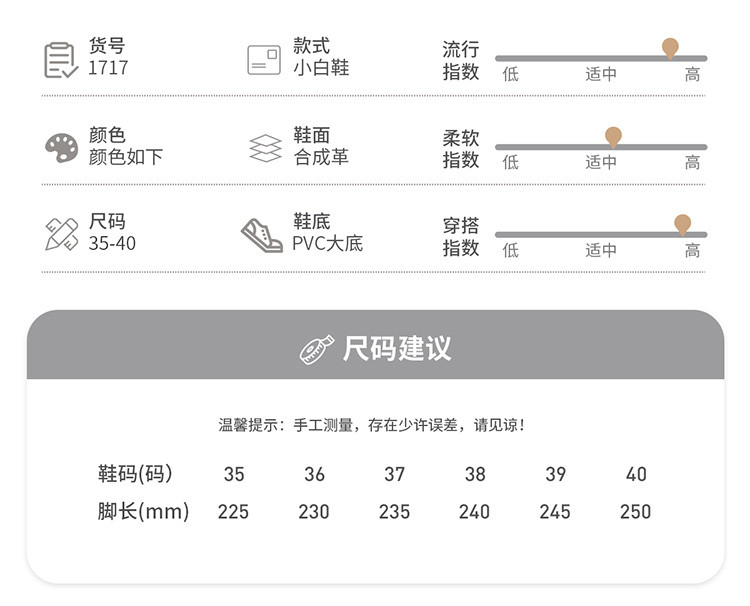Click the sneaker icon beside 鞋底
This screenshot has width=750, height=606.
[262, 235]
